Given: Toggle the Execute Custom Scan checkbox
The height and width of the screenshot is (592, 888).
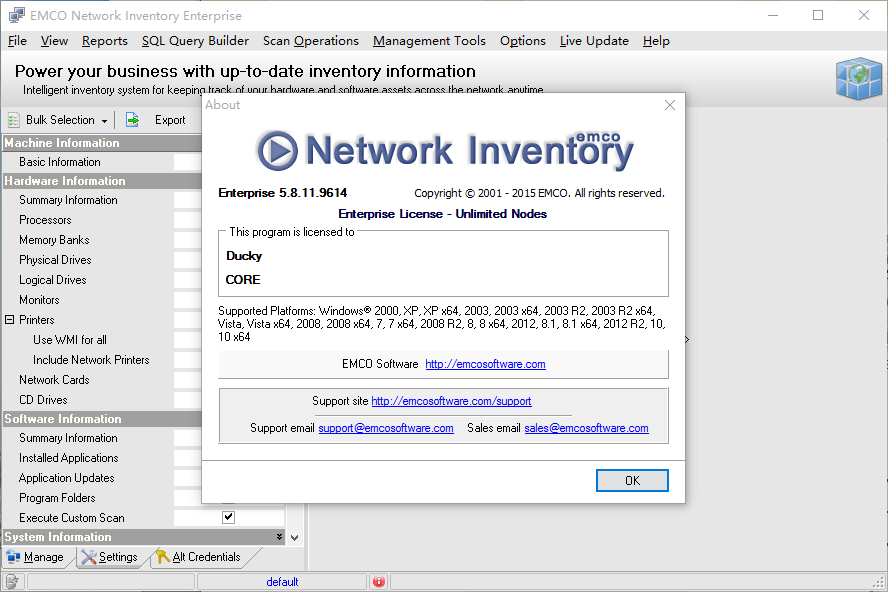Looking at the screenshot, I should click(228, 517).
